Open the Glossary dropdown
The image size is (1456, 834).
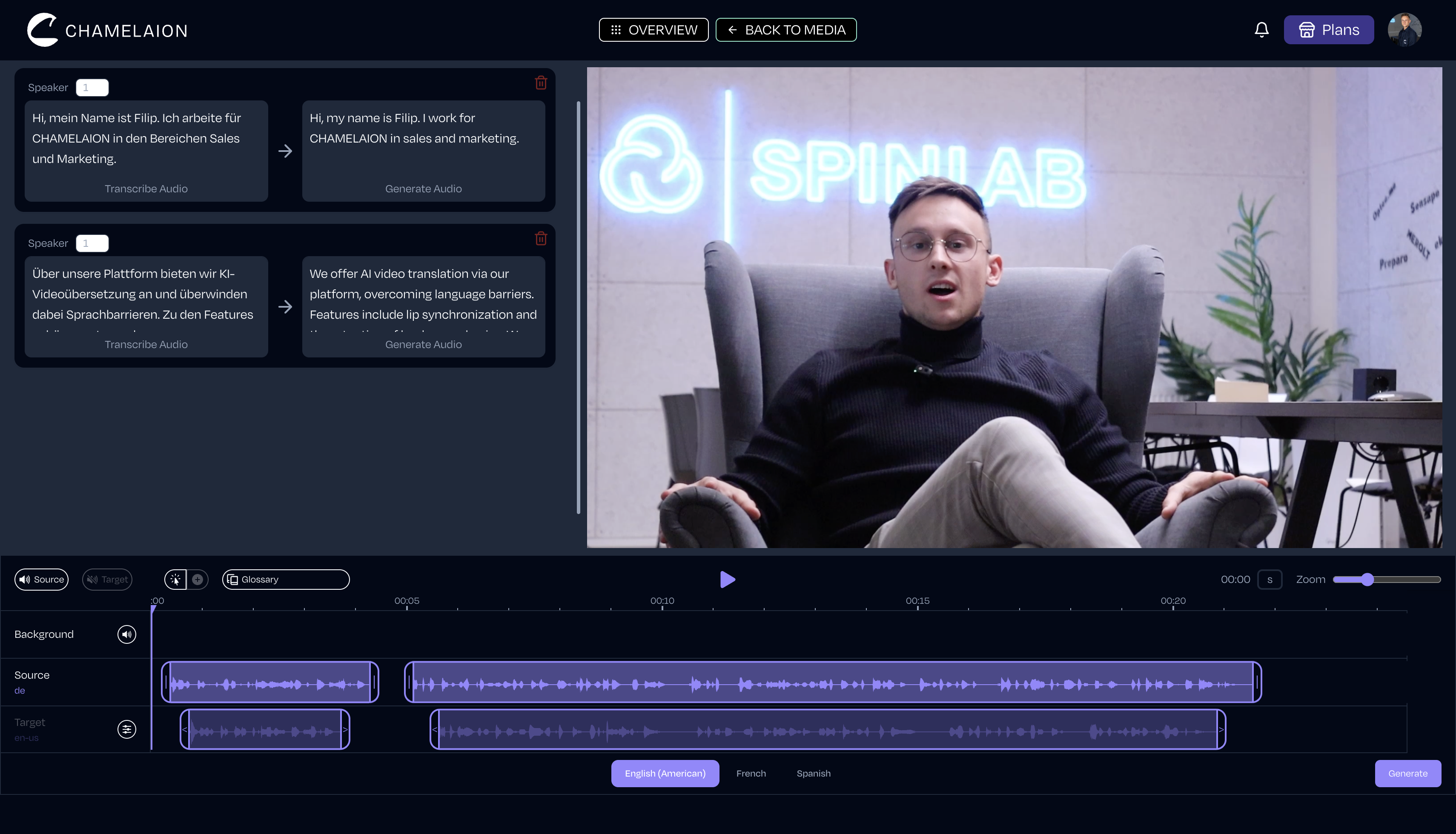point(285,579)
